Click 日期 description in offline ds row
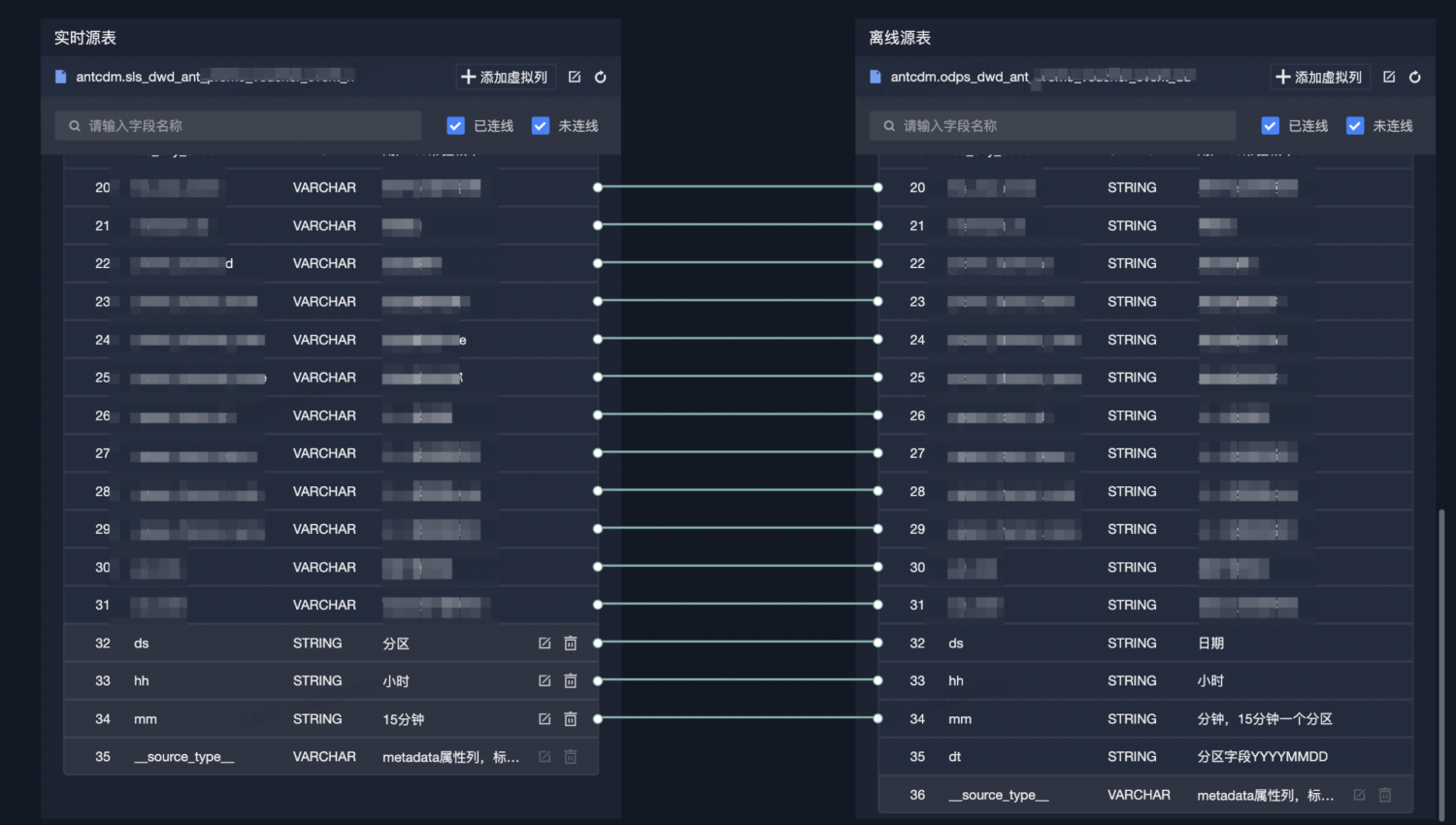The height and width of the screenshot is (825, 1456). (x=1210, y=643)
